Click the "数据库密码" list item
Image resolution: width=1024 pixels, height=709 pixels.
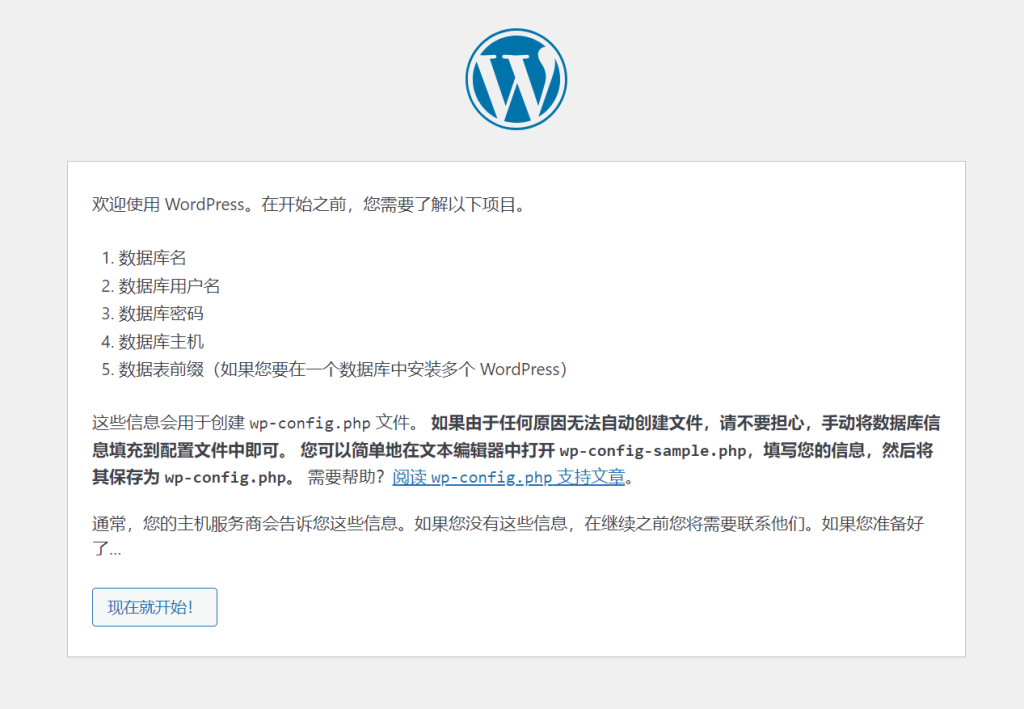click(x=161, y=314)
